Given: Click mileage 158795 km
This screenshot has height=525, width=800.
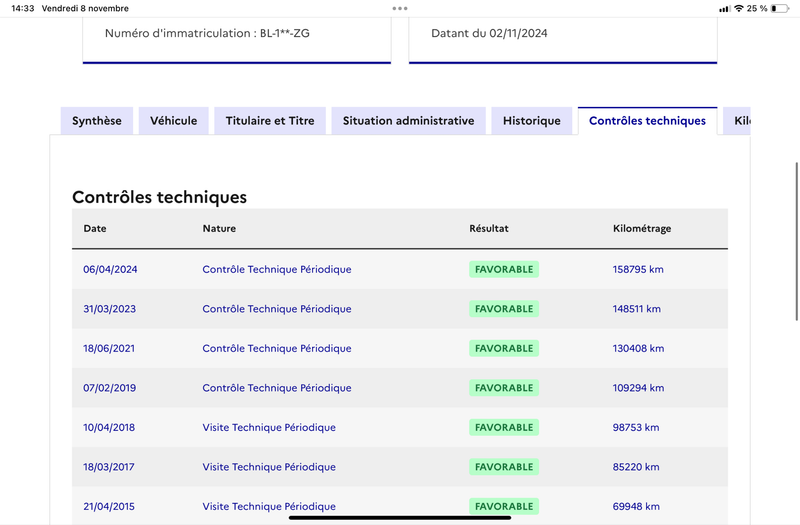Looking at the screenshot, I should click(638, 269).
